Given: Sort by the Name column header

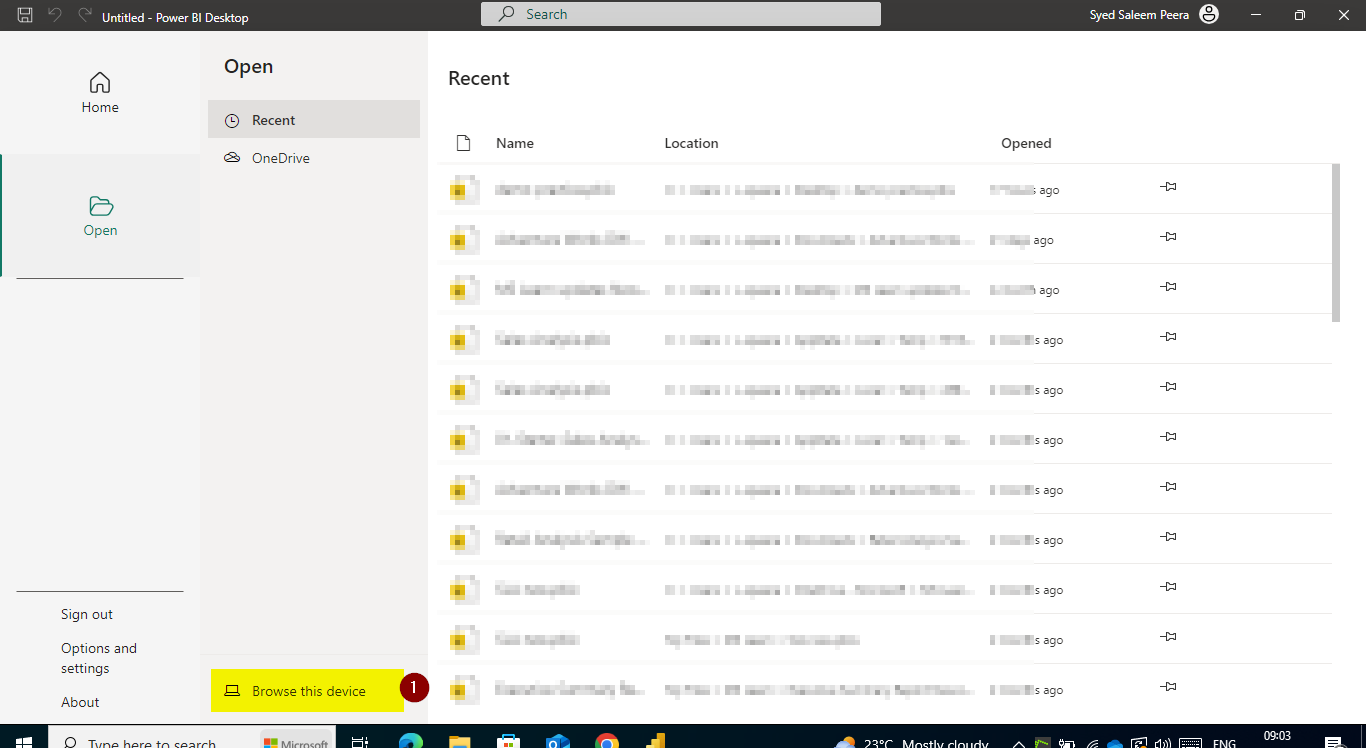Looking at the screenshot, I should click(515, 143).
